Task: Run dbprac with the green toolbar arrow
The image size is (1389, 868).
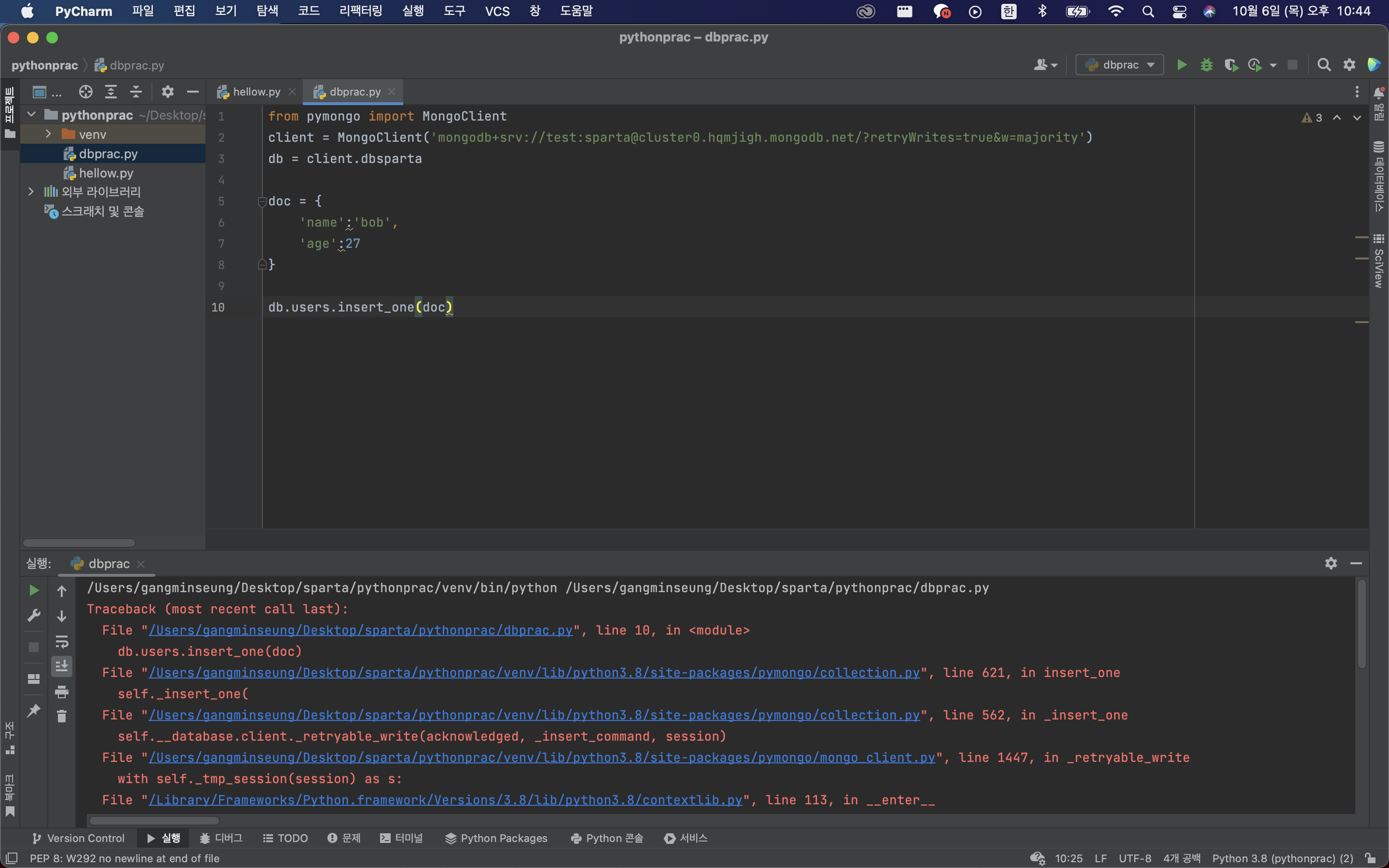Action: point(1182,65)
